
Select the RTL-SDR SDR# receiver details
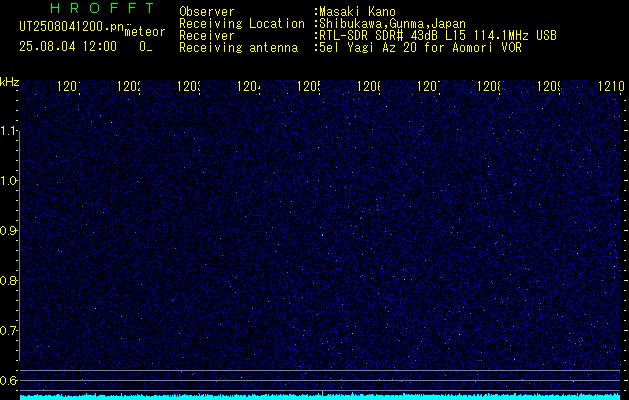click(x=438, y=36)
